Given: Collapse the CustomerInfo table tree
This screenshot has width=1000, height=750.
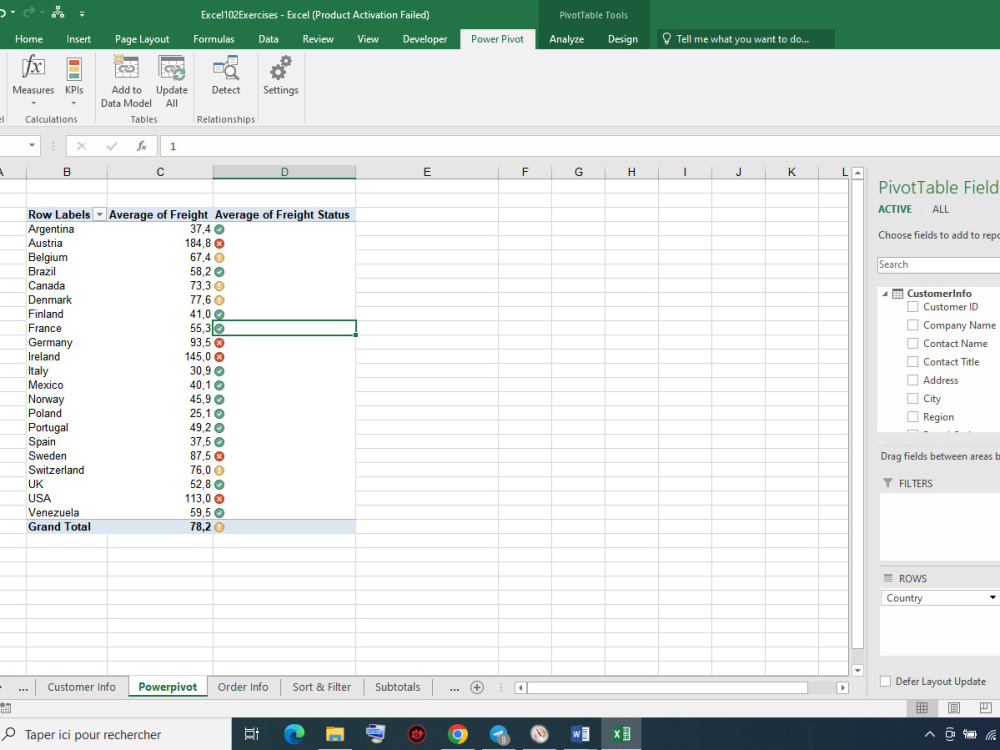Looking at the screenshot, I should [885, 294].
